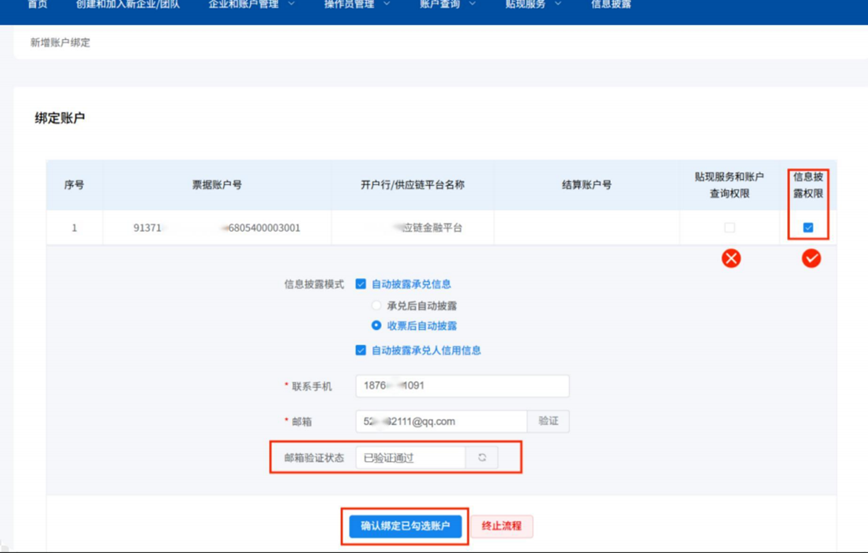Click the 终止流程 button
The height and width of the screenshot is (553, 868).
click(502, 526)
